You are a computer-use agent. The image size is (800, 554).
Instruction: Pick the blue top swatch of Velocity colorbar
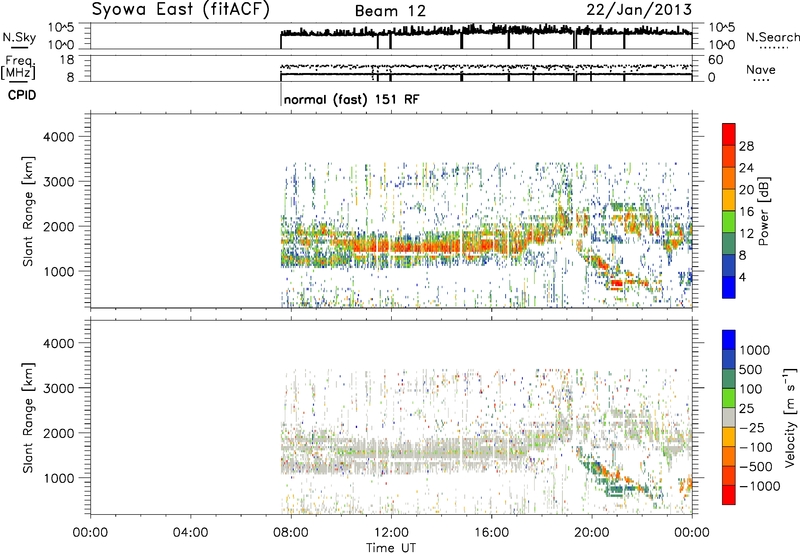pyautogui.click(x=729, y=340)
